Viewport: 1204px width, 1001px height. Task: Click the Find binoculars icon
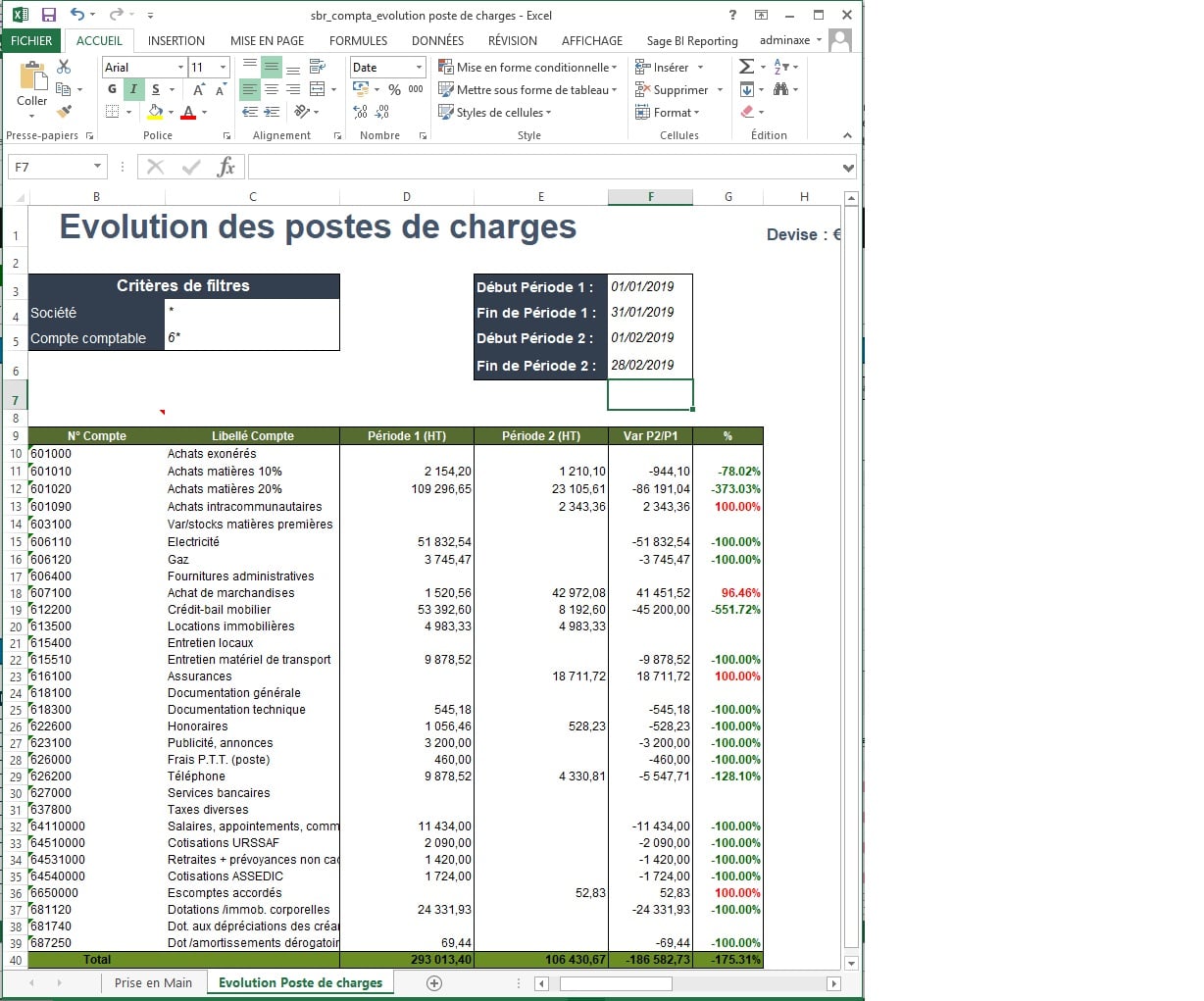780,89
